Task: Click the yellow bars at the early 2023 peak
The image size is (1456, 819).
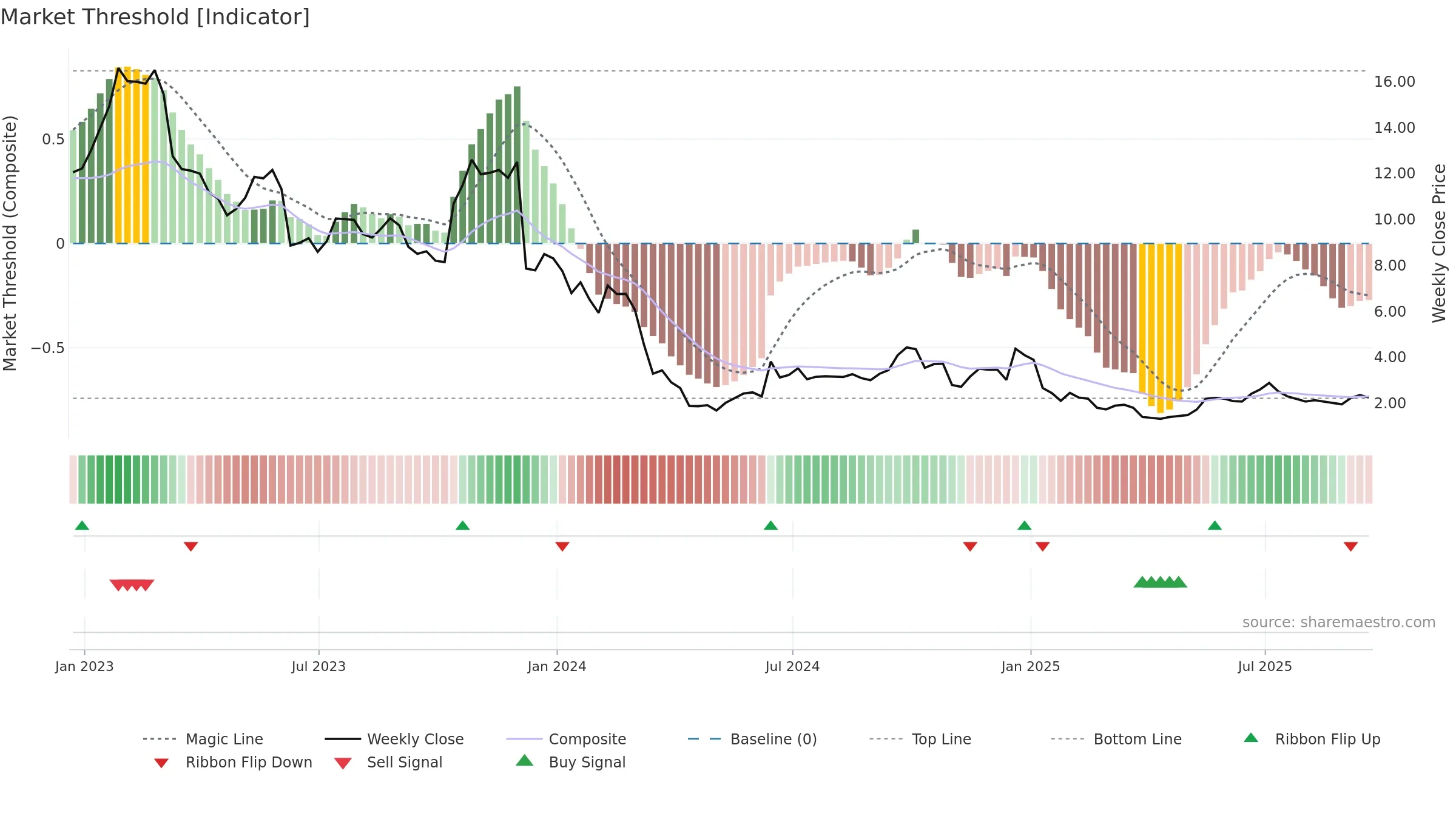Action: click(132, 155)
